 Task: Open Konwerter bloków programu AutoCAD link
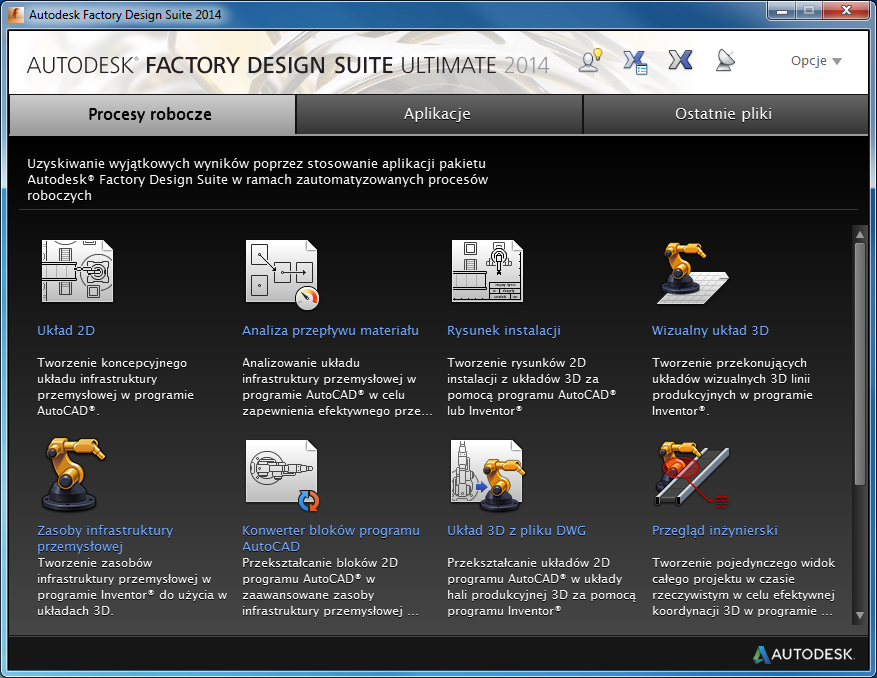click(331, 538)
